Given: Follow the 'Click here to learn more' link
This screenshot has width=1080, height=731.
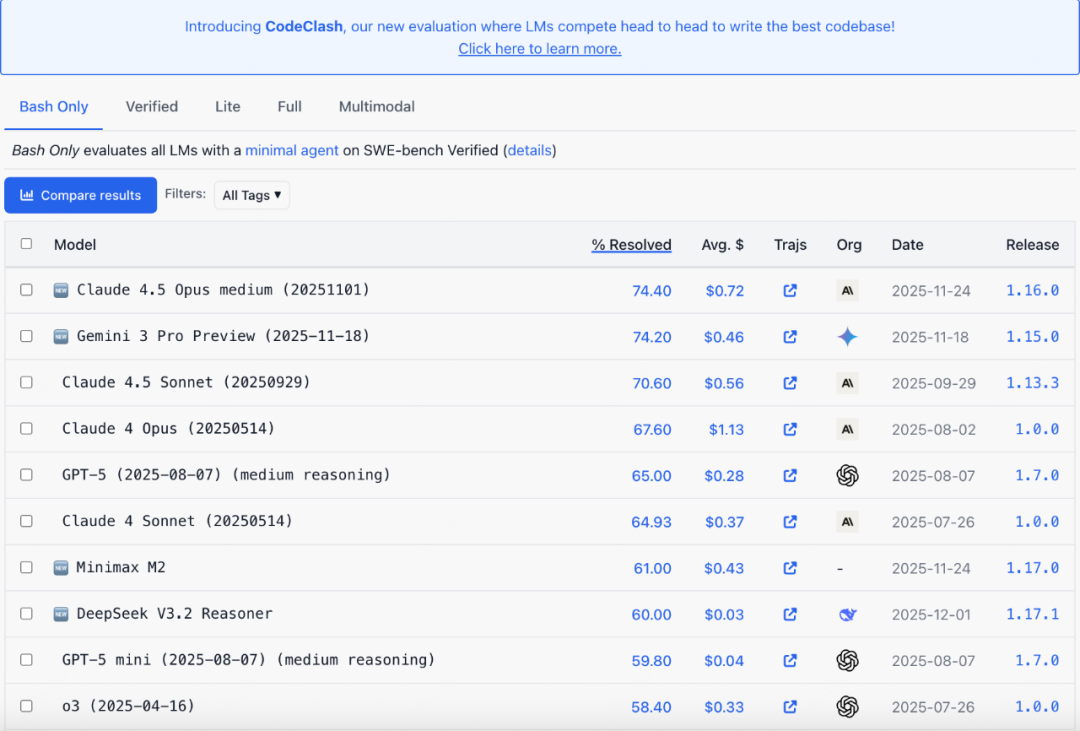Looking at the screenshot, I should pos(540,49).
